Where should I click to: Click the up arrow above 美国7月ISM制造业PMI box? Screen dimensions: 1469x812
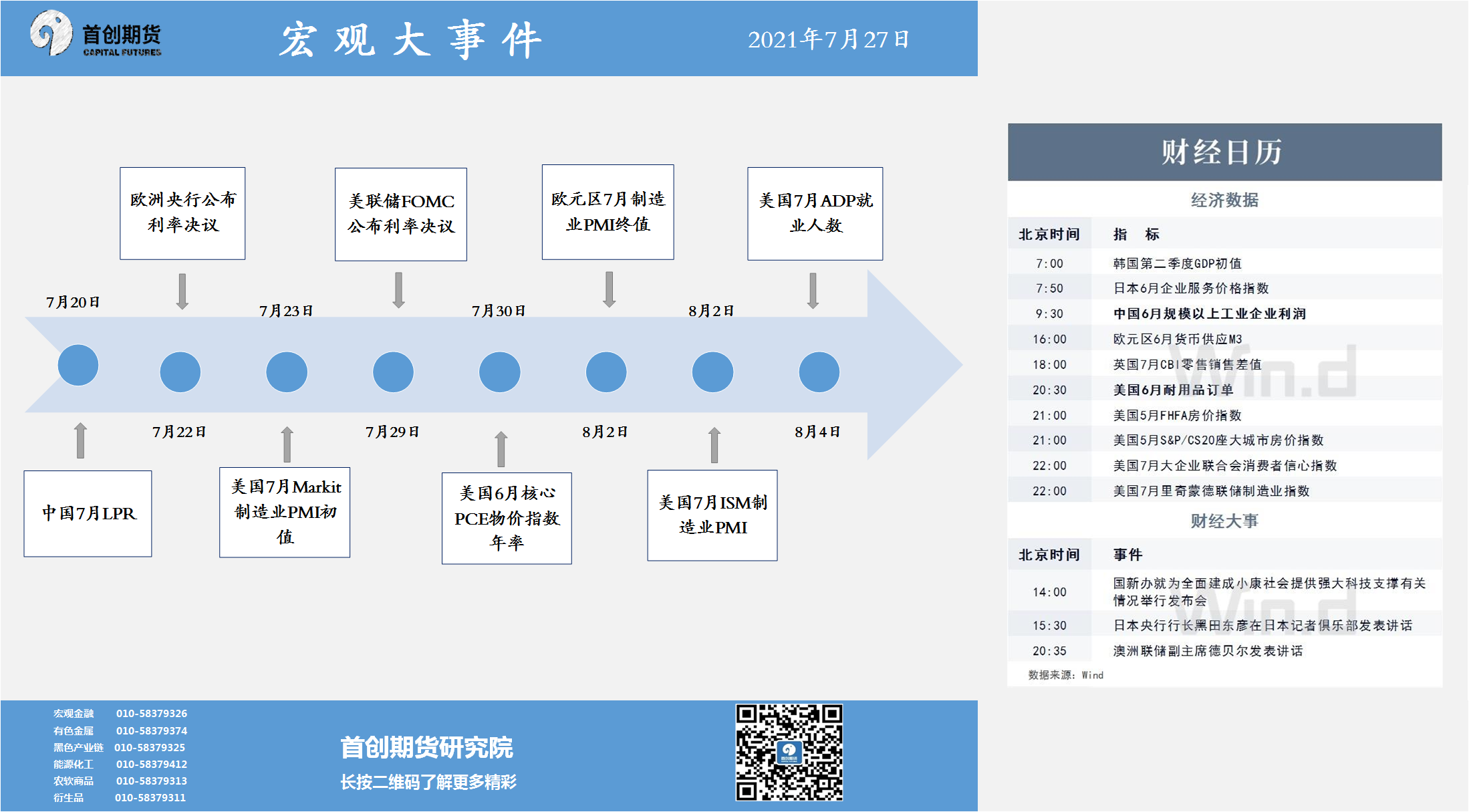pyautogui.click(x=714, y=445)
